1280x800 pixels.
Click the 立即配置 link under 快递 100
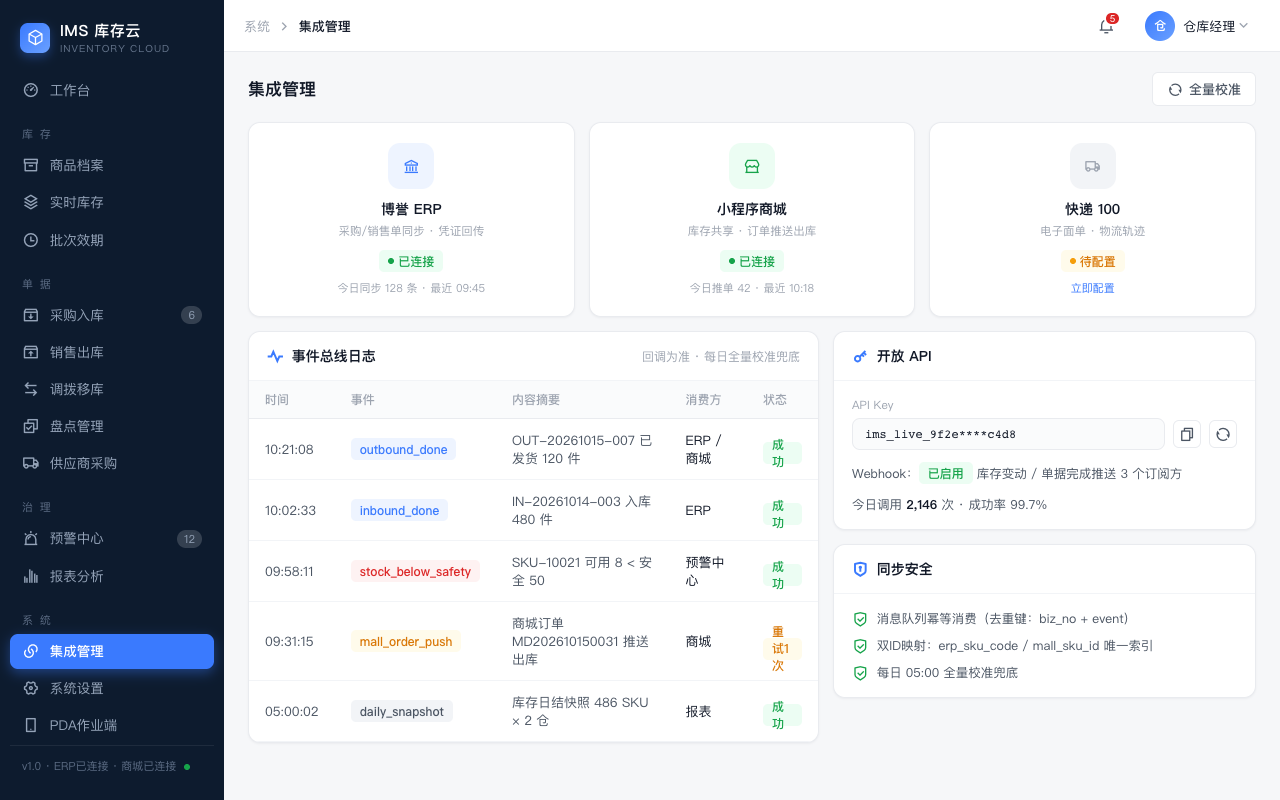[1092, 288]
